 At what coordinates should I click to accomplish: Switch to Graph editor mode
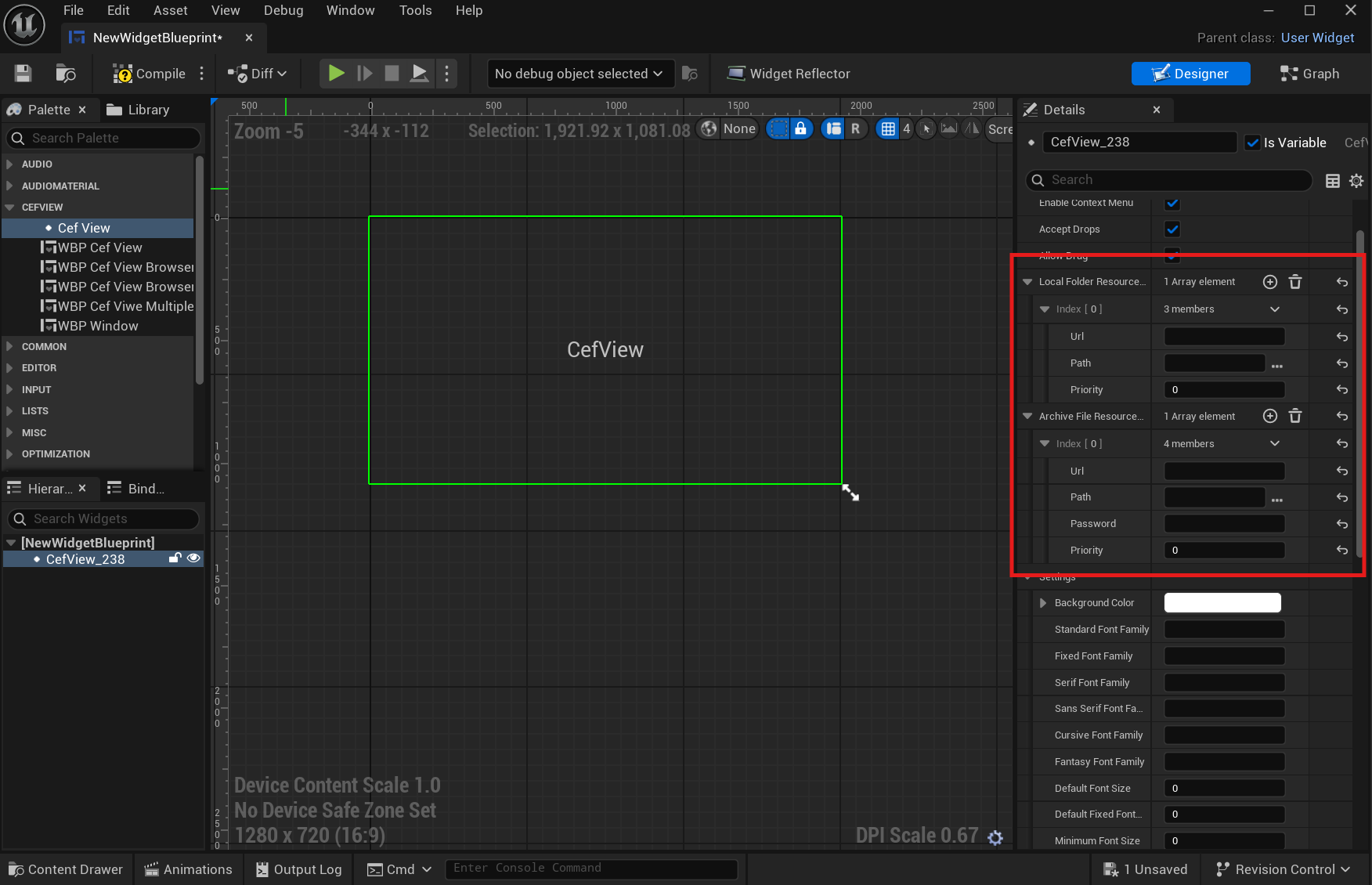[x=1309, y=74]
